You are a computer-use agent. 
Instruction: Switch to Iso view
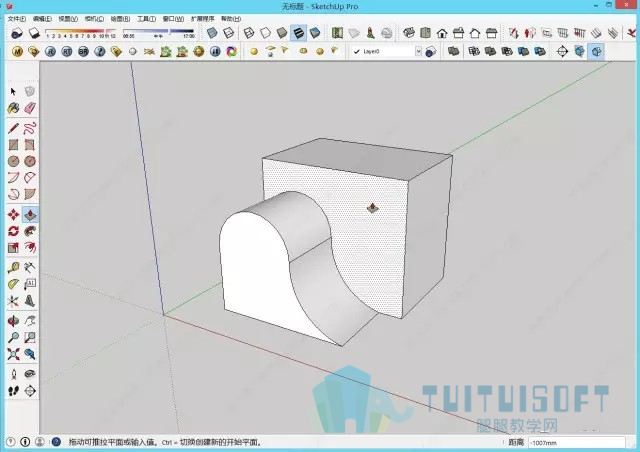click(409, 33)
